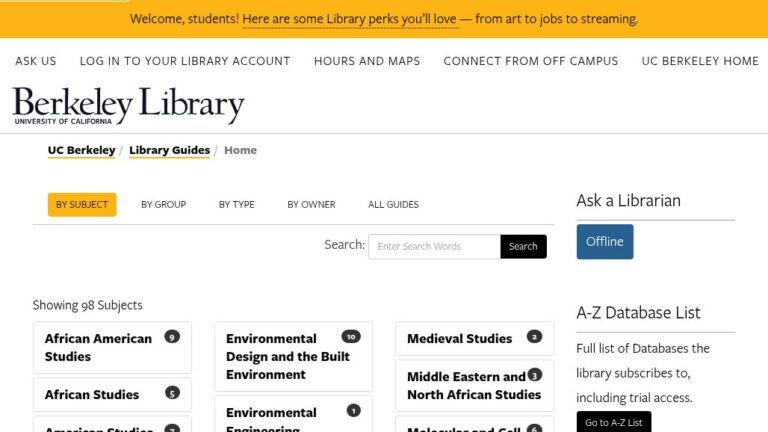This screenshot has width=768, height=432.
Task: Click the 9 badge on African American Studies
Action: click(172, 337)
